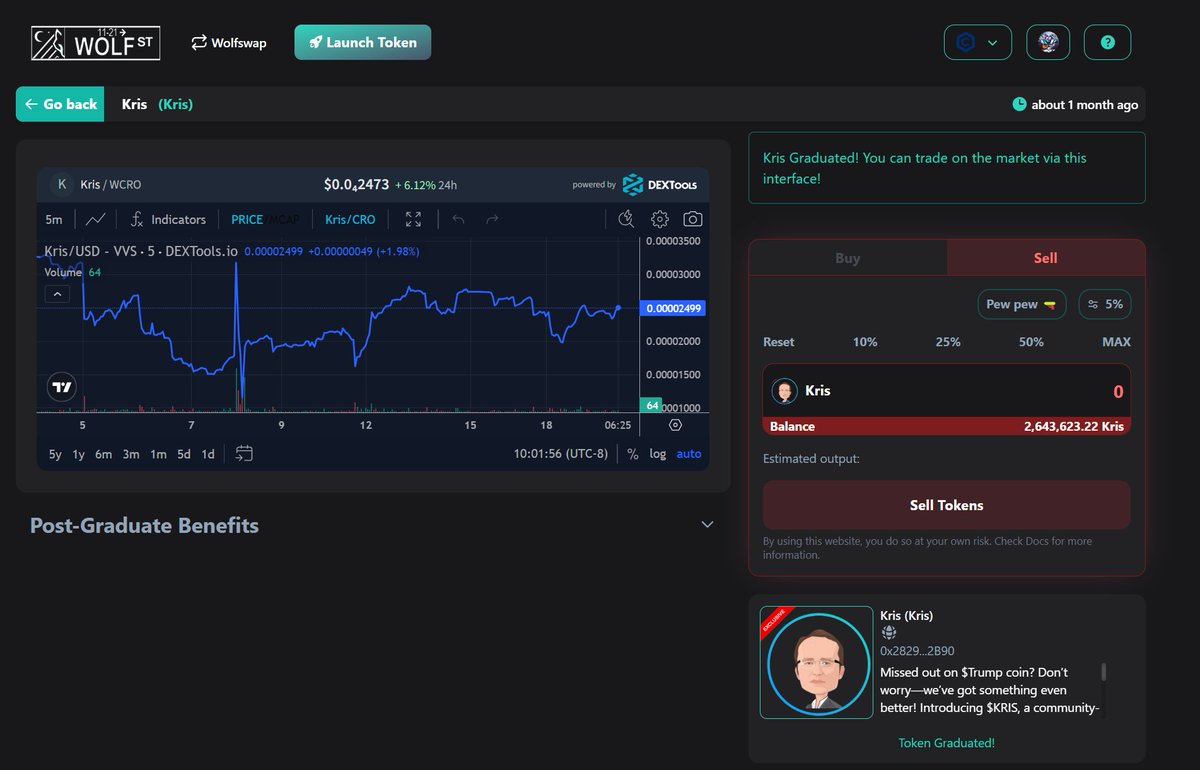
Task: Change the chart style line icon
Action: pos(96,219)
